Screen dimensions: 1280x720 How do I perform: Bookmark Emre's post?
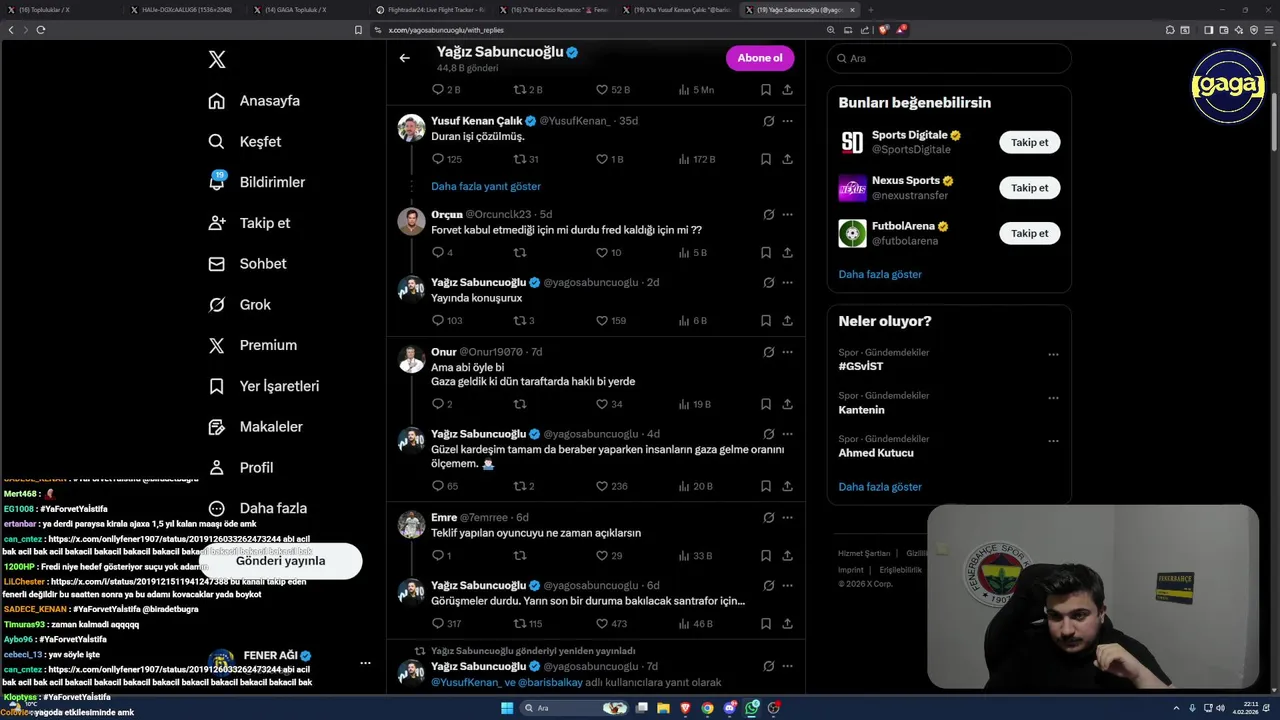[766, 555]
